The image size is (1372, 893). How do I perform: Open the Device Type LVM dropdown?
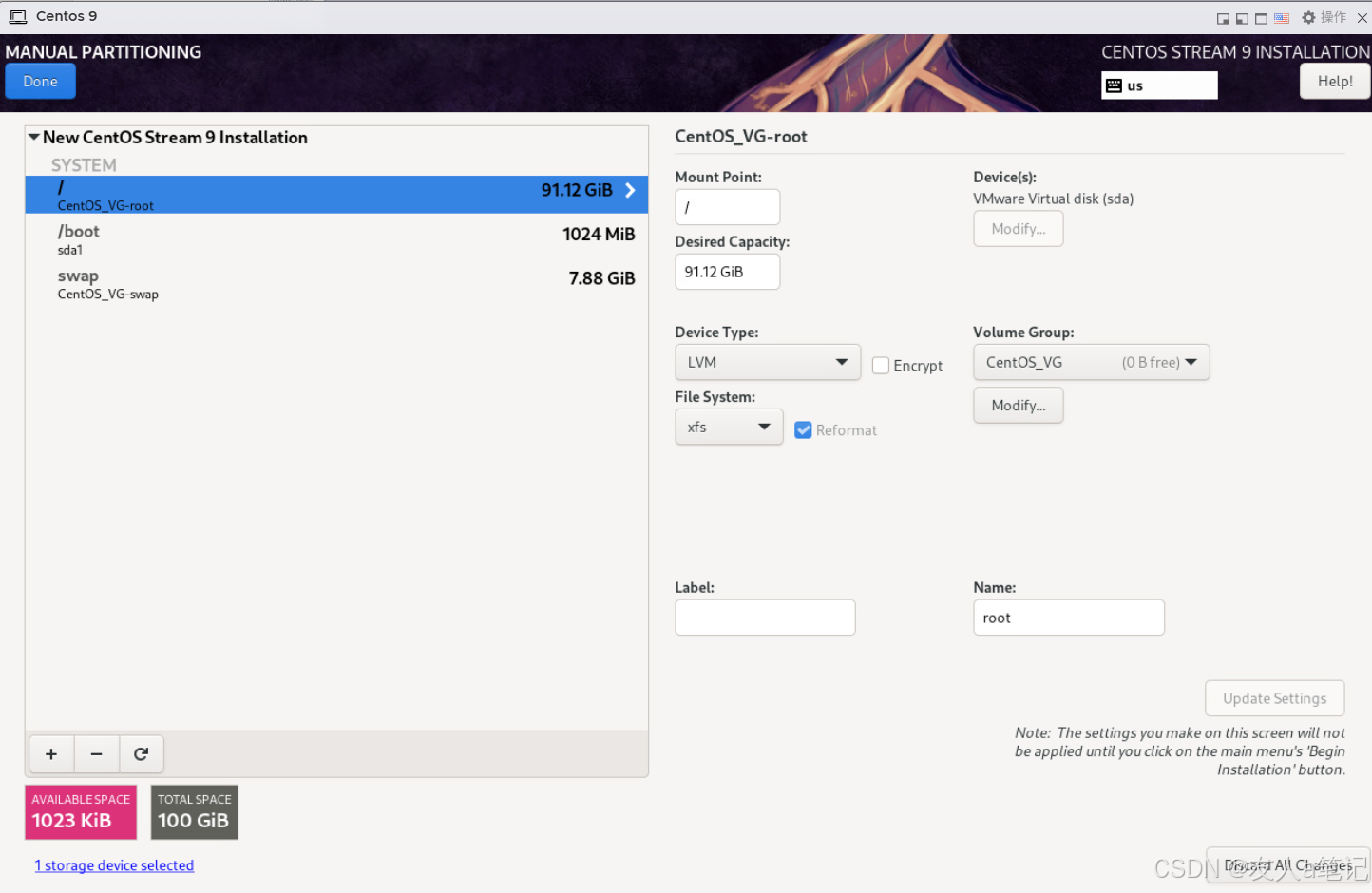click(x=768, y=362)
